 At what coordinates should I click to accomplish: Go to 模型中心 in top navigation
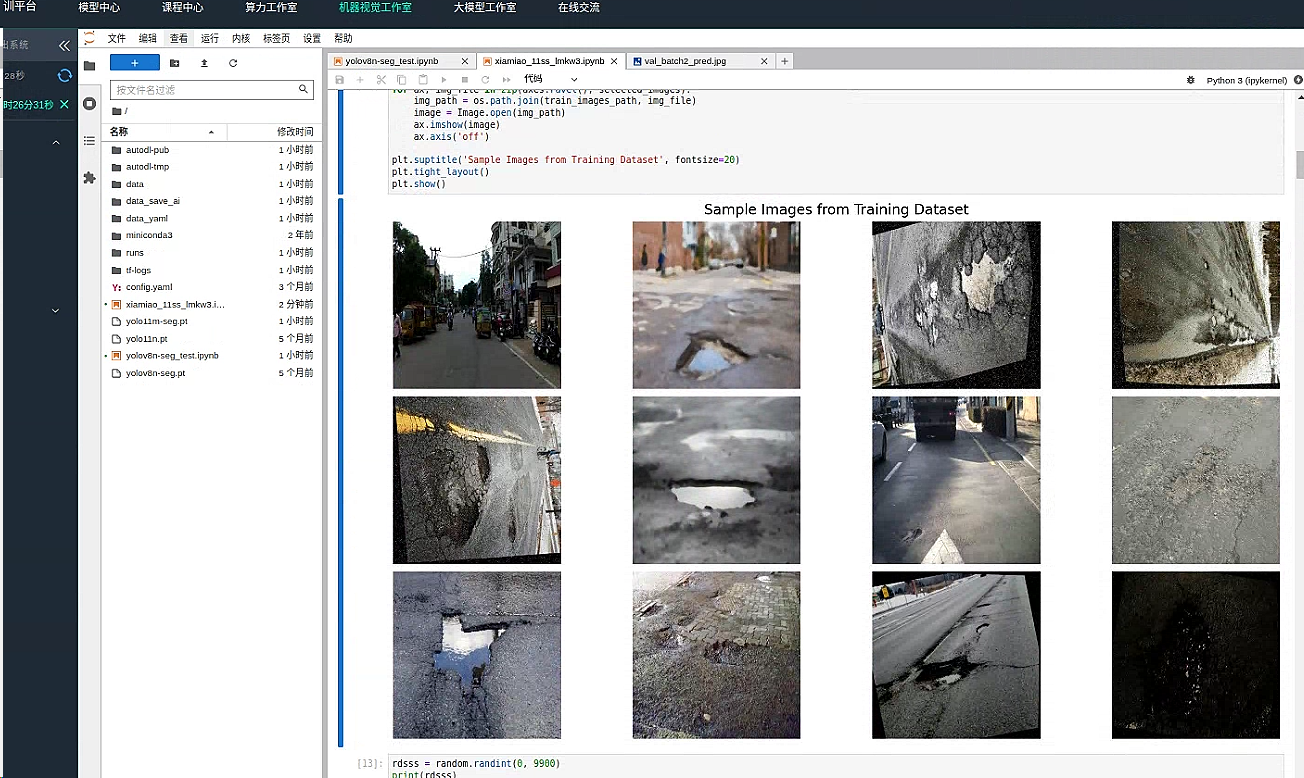99,7
